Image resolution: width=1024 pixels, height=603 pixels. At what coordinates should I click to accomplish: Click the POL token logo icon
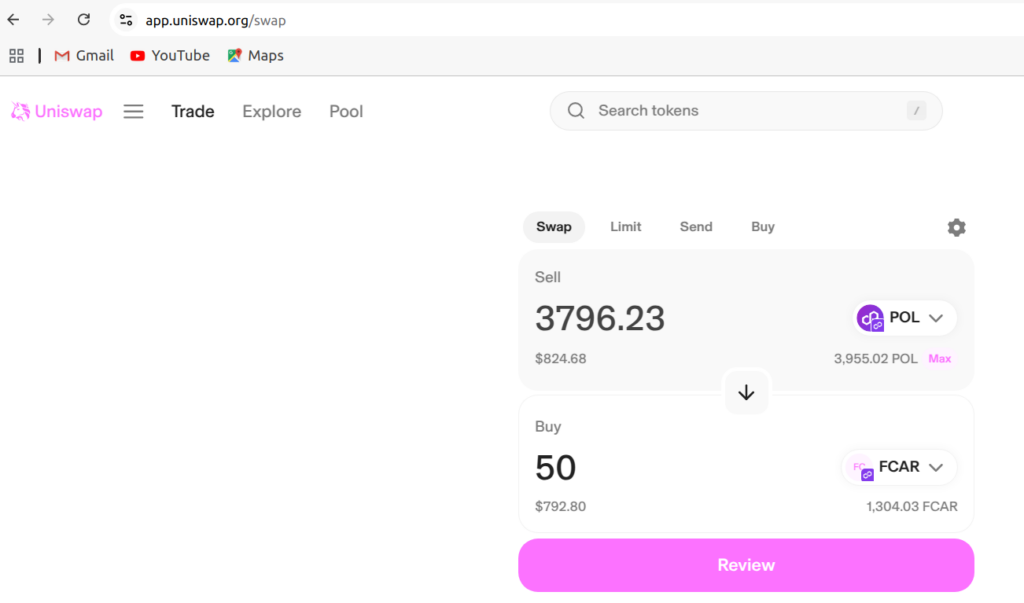tap(870, 318)
